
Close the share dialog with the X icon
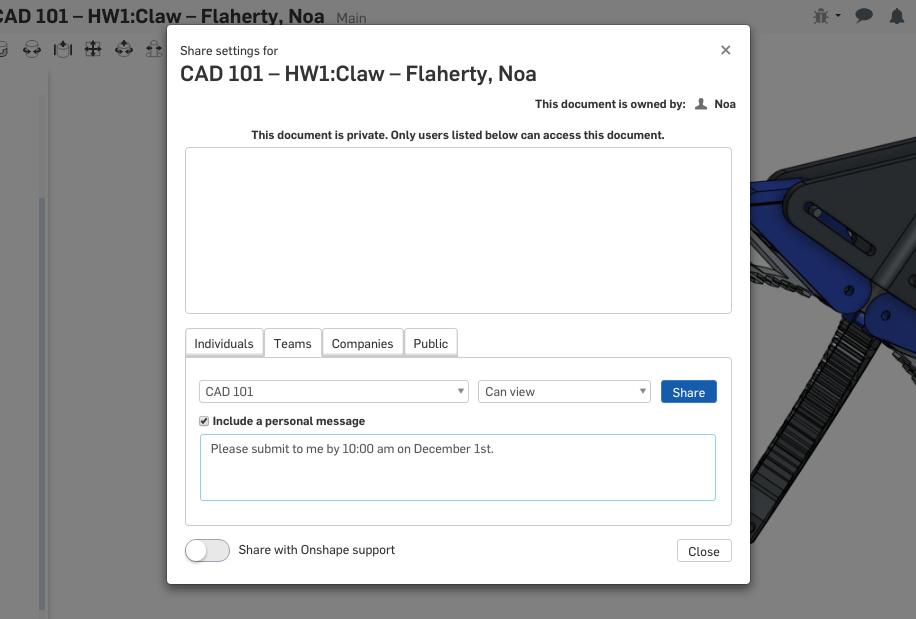726,50
